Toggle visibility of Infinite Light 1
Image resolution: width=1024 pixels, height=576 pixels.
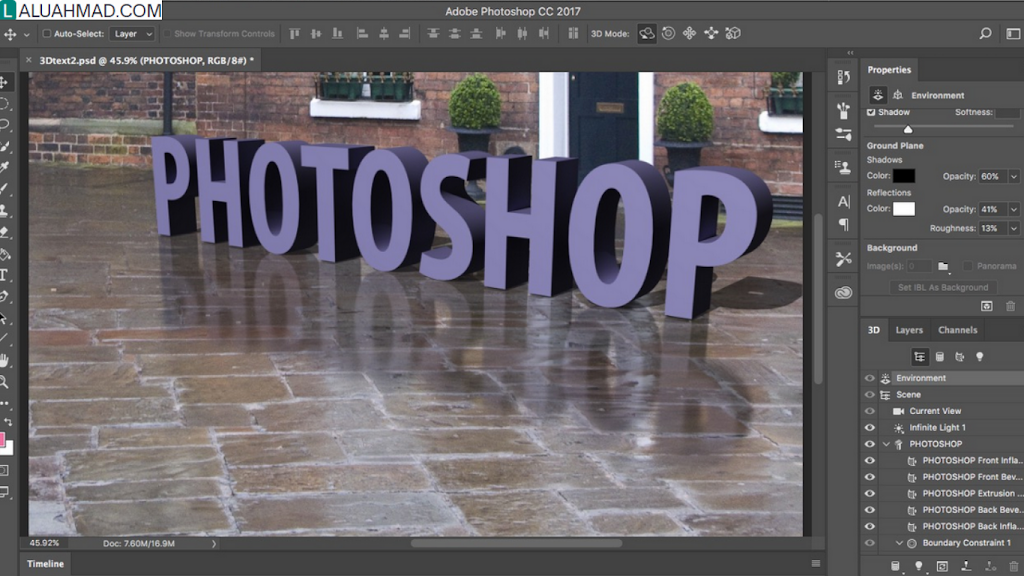[x=870, y=428]
